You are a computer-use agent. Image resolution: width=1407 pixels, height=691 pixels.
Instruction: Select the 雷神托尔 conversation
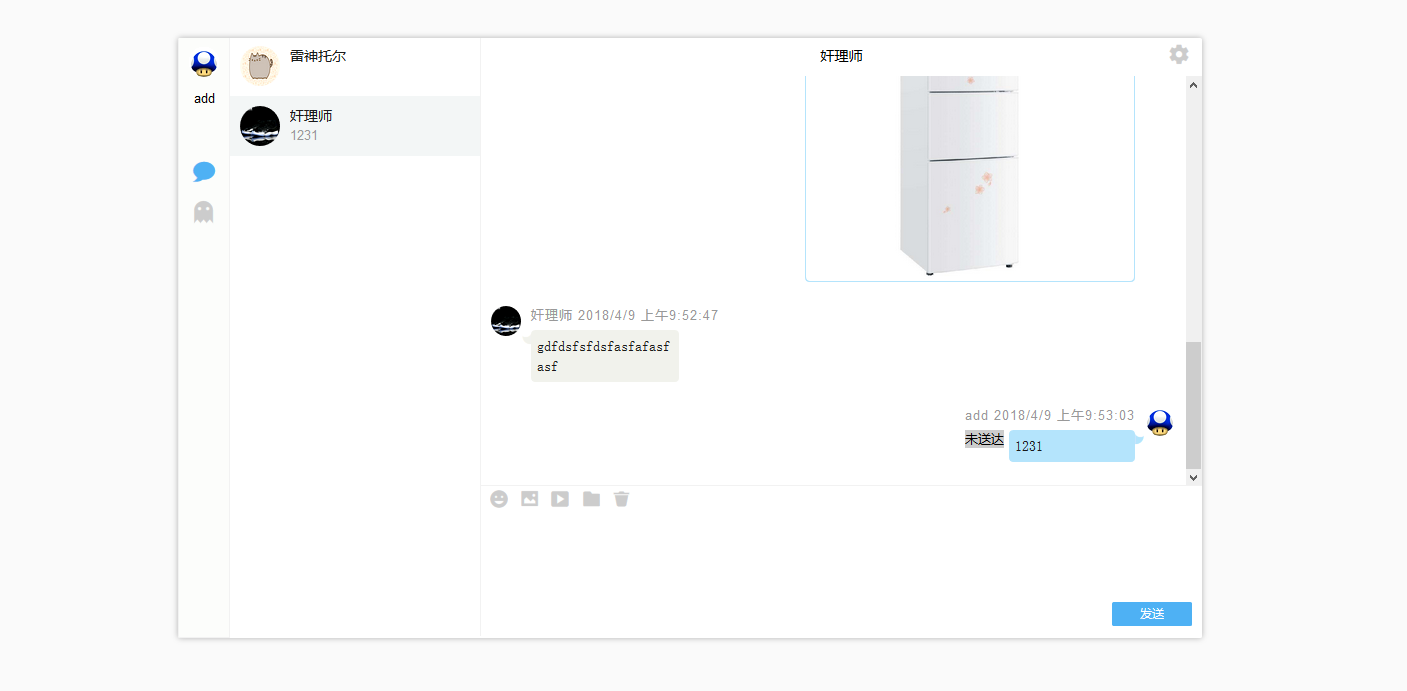click(355, 66)
